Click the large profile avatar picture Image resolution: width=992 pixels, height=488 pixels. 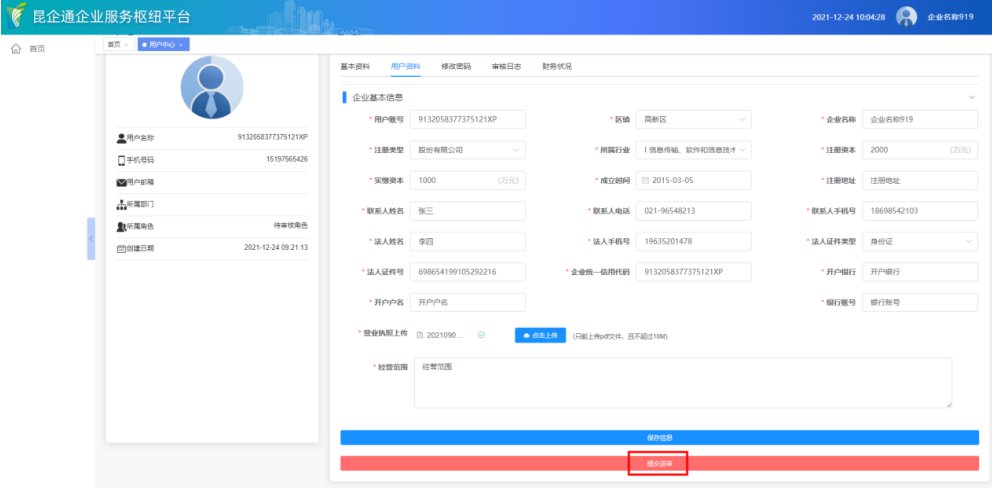tap(211, 87)
